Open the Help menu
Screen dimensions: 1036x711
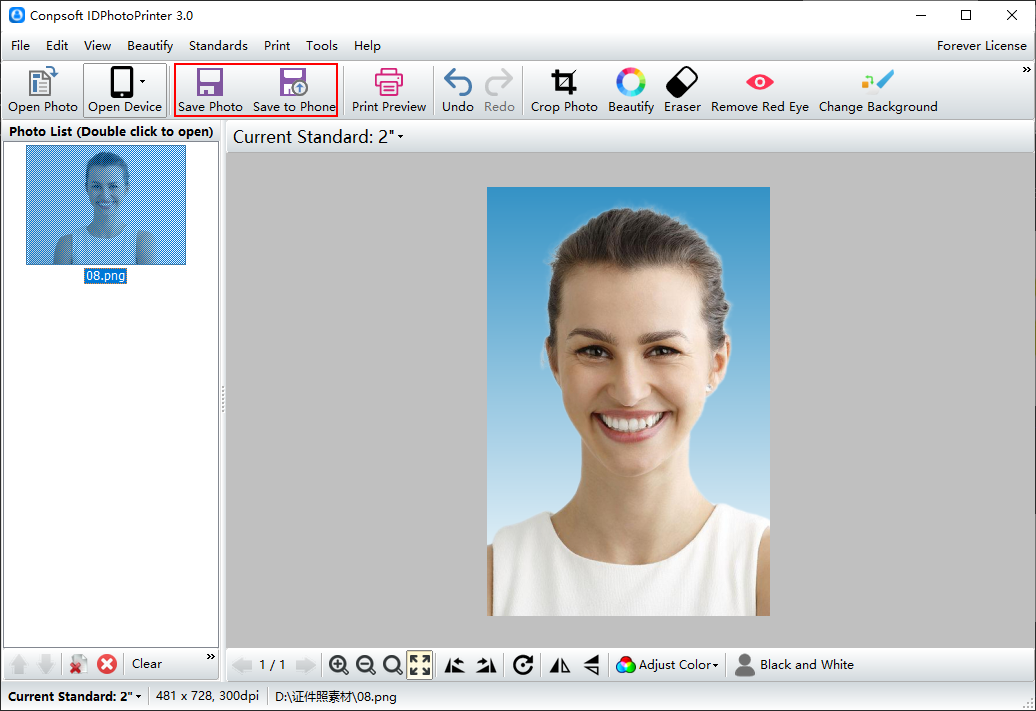[367, 46]
